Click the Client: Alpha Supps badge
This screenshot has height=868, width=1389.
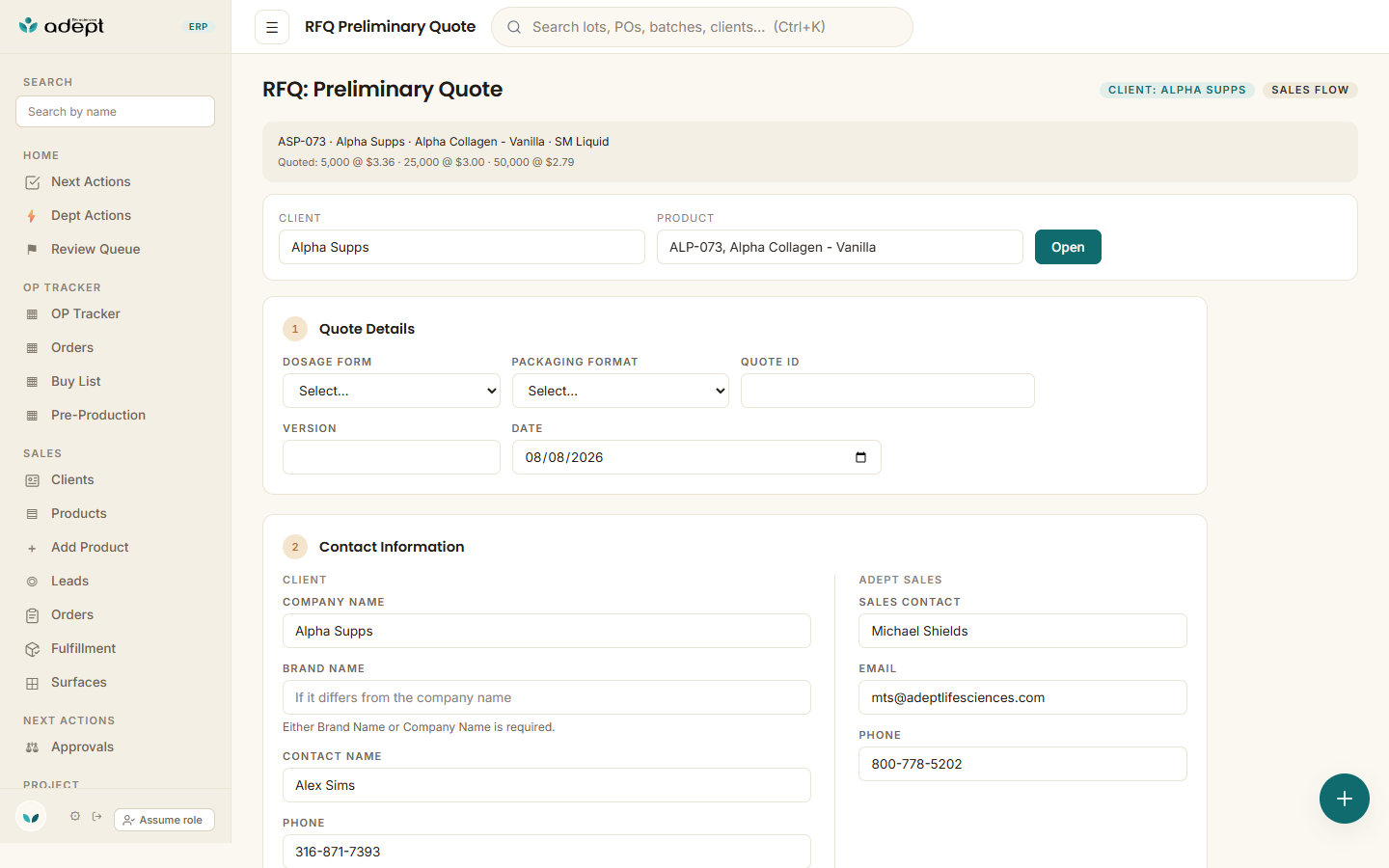(1177, 90)
